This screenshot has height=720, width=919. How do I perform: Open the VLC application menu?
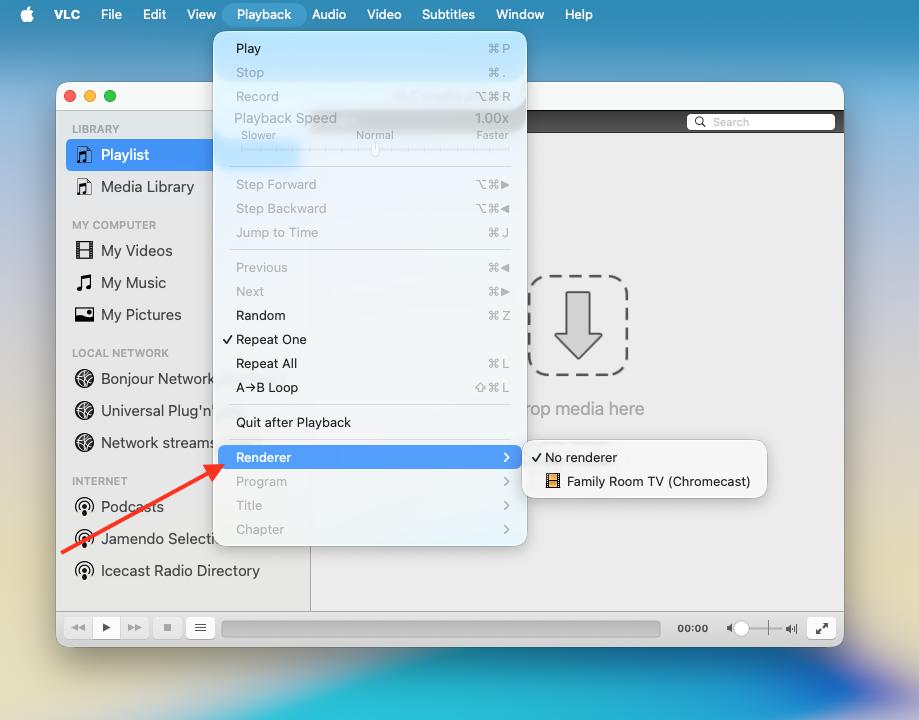pos(67,14)
